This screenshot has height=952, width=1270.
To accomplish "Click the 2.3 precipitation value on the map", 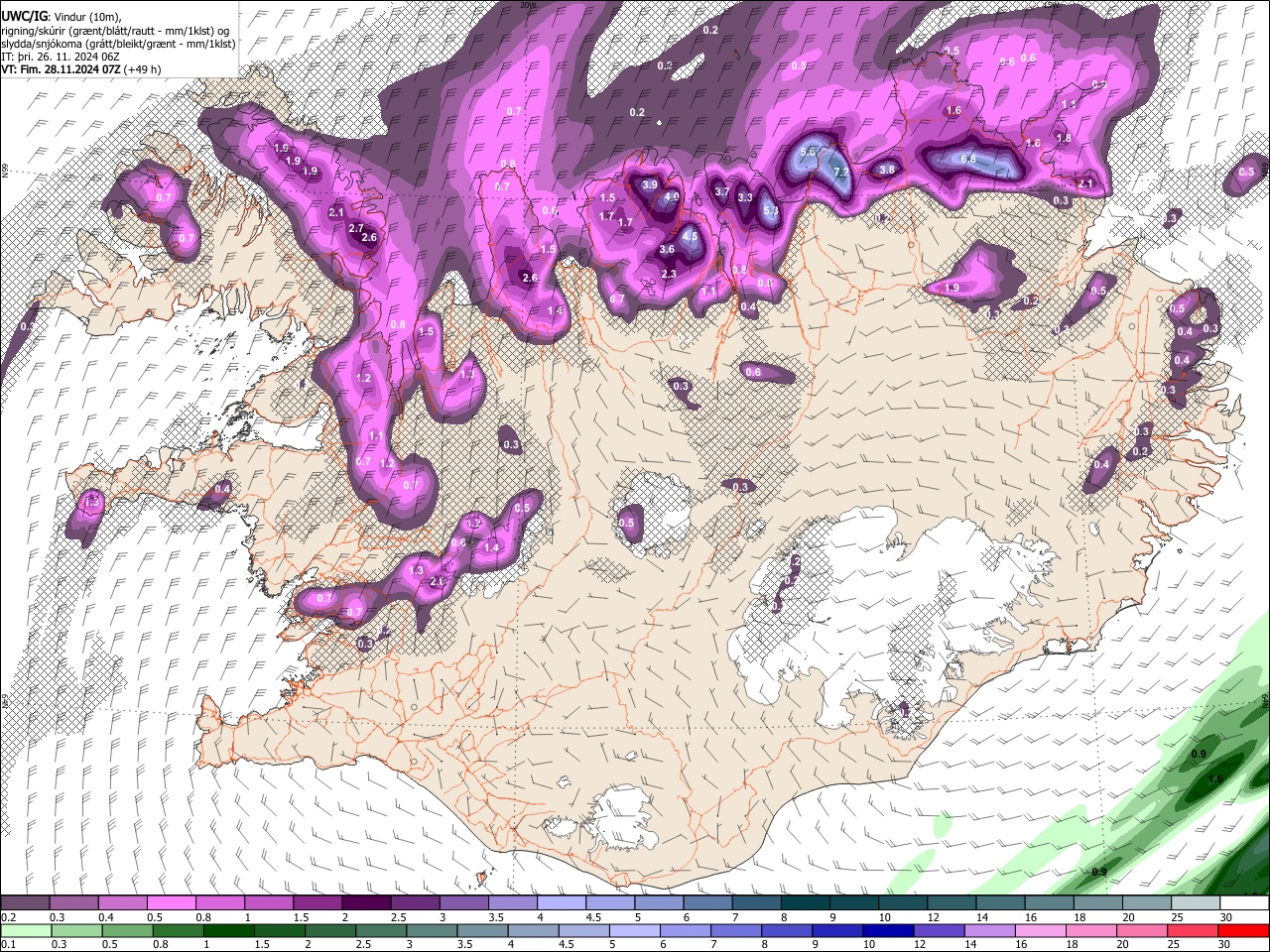I will (x=669, y=275).
